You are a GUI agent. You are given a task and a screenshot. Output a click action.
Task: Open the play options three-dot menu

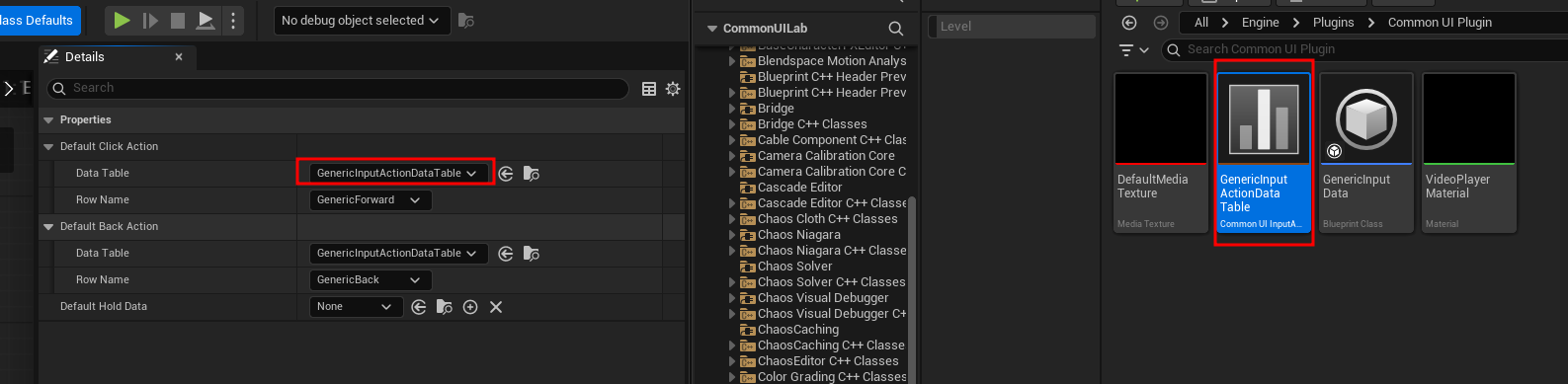(x=233, y=20)
